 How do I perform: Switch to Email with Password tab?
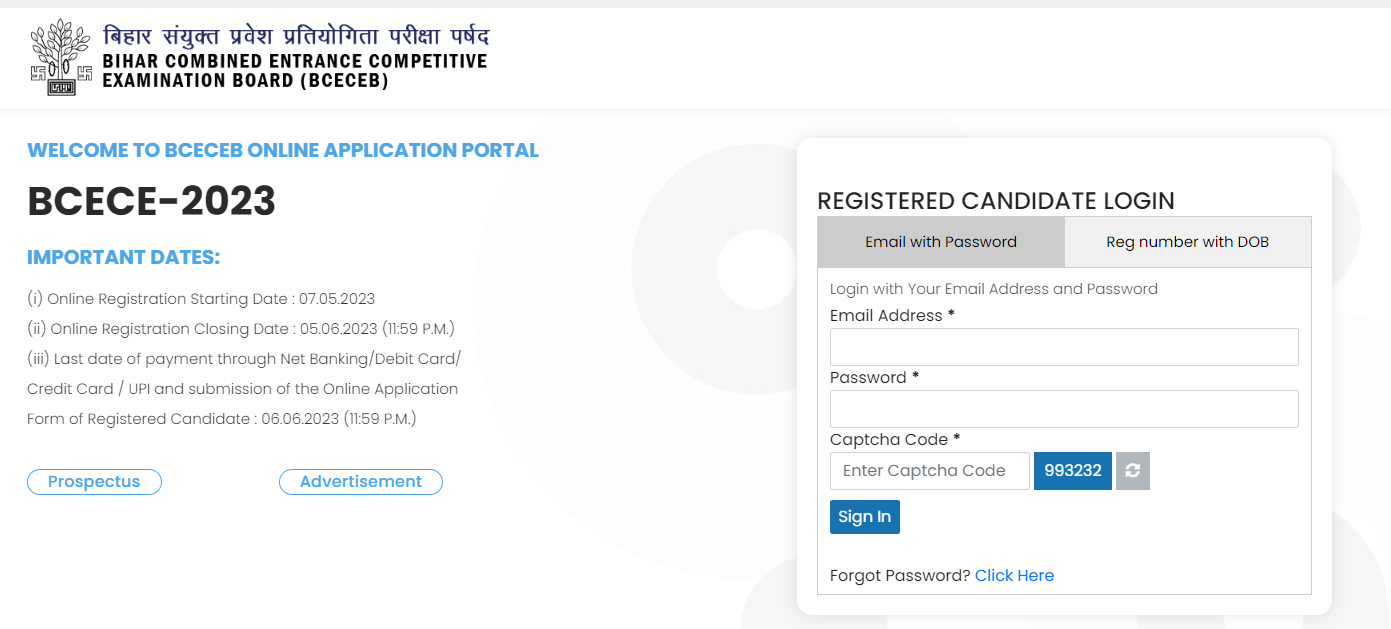click(x=941, y=242)
